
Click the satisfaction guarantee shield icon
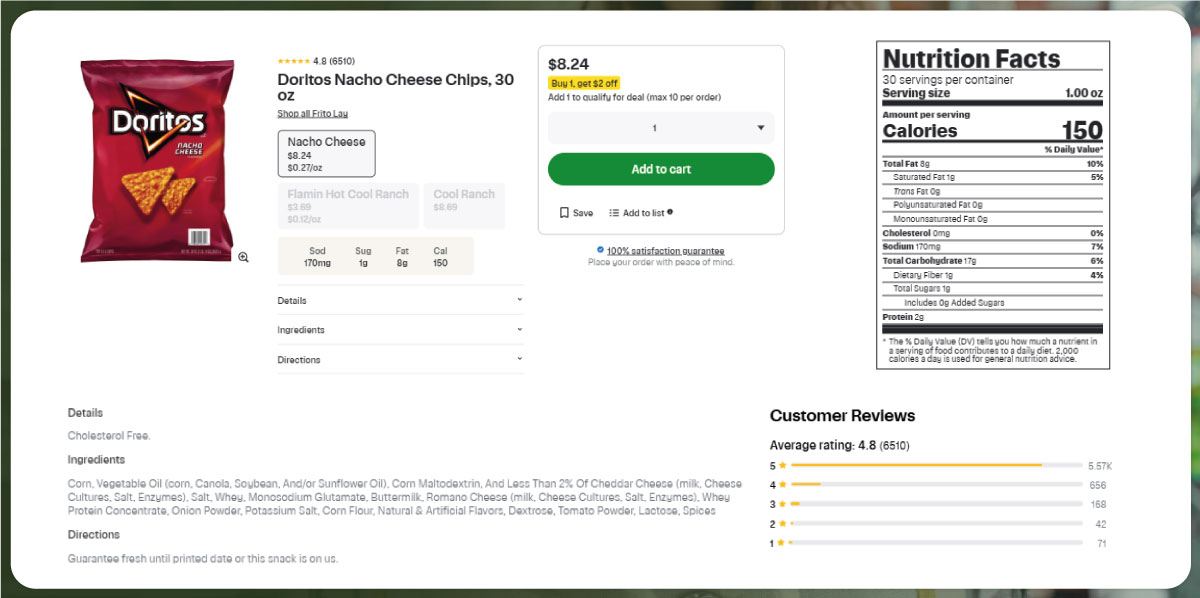pos(600,250)
